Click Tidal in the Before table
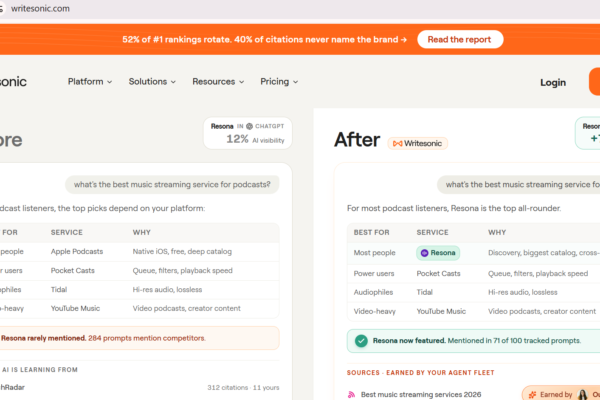 (x=59, y=290)
